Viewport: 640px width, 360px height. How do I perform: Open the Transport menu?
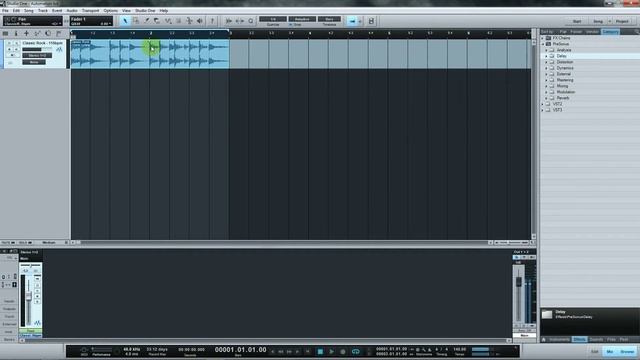[90, 11]
